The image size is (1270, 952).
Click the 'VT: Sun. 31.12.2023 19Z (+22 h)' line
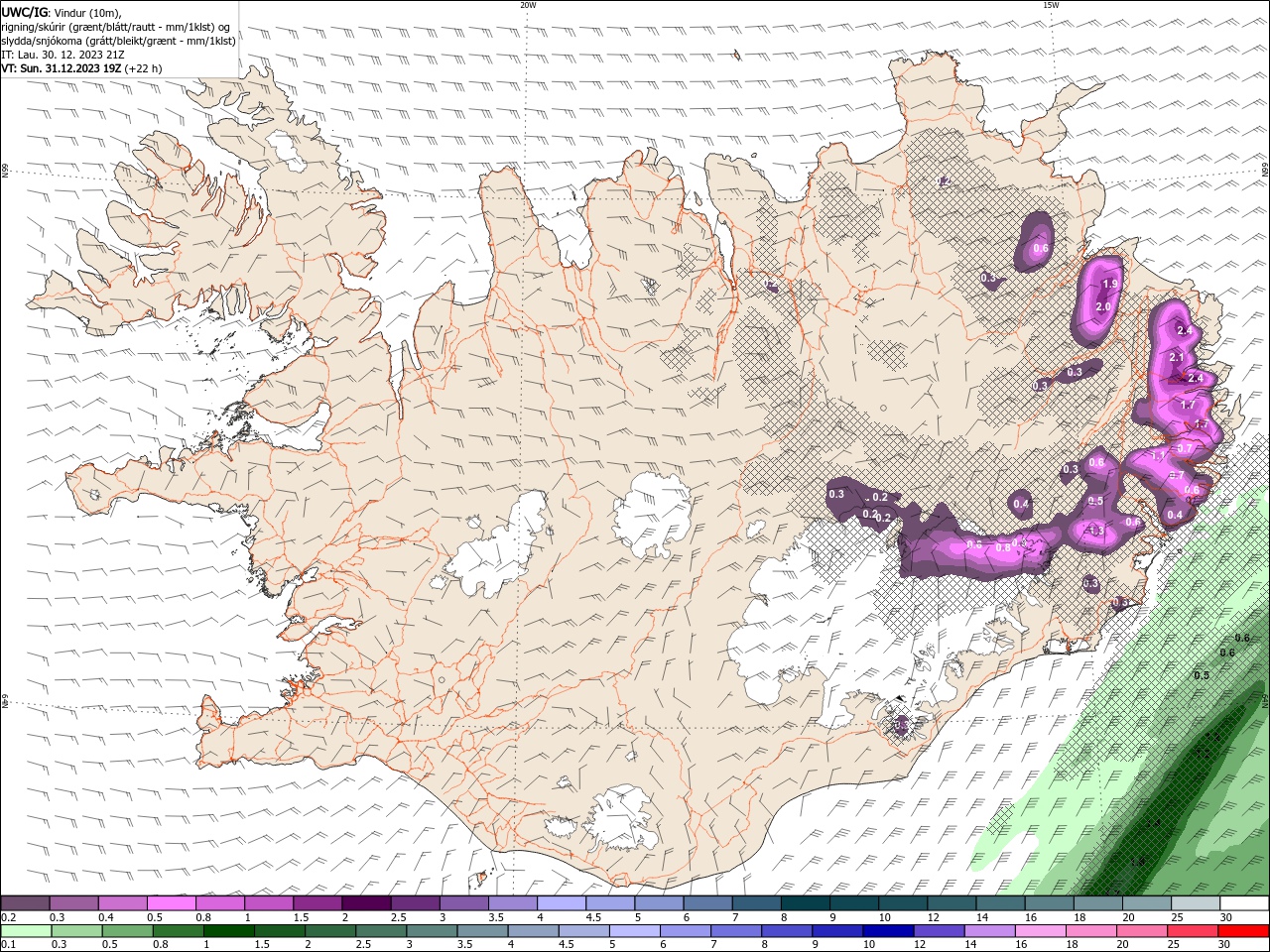pyautogui.click(x=81, y=68)
